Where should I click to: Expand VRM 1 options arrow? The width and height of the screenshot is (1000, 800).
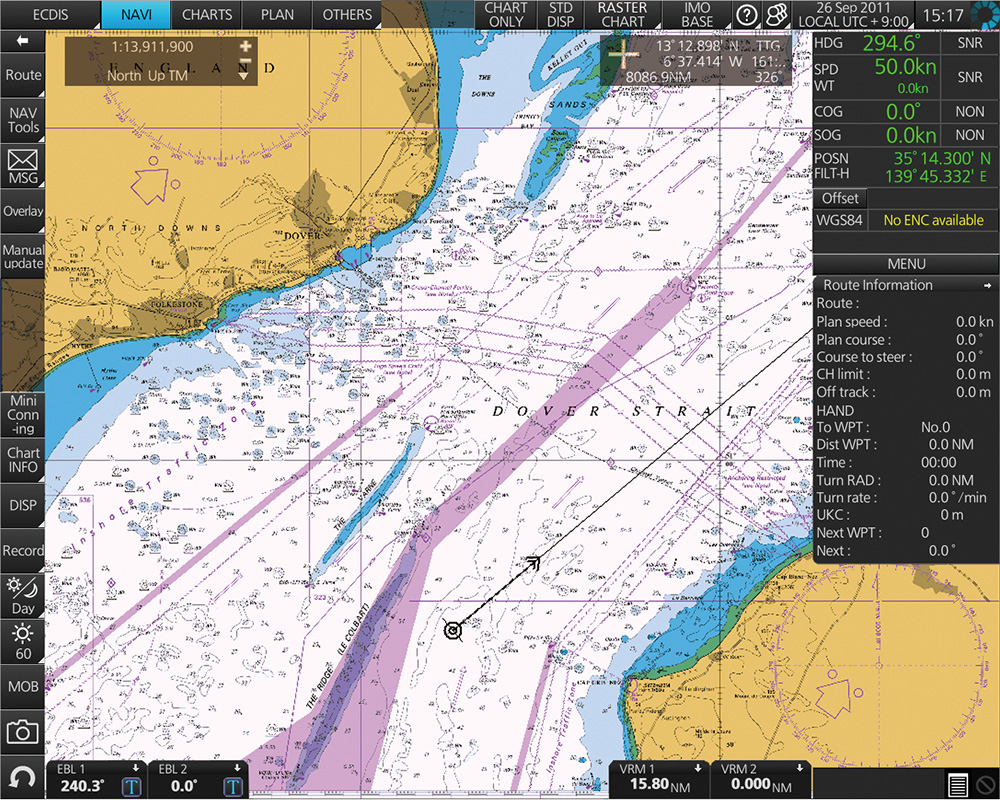[698, 768]
